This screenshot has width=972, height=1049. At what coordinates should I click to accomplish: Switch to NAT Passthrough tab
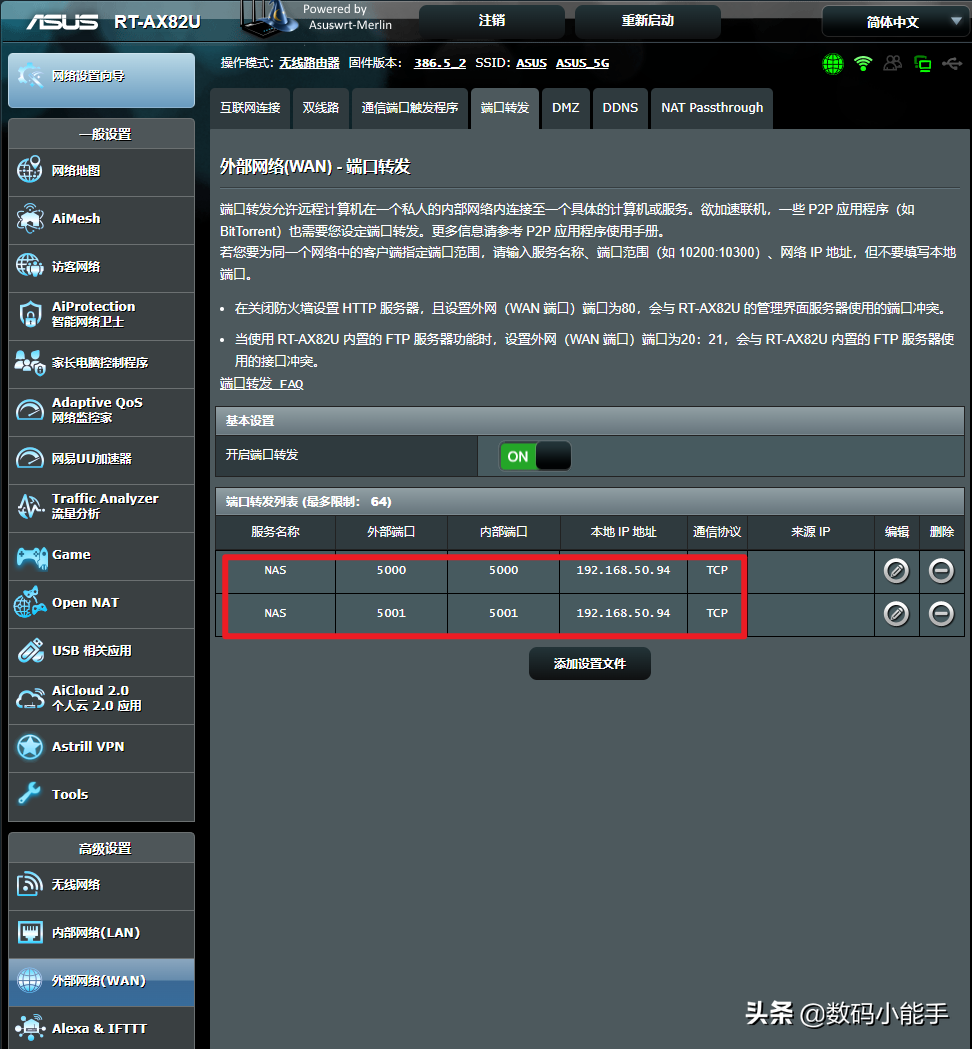point(712,108)
